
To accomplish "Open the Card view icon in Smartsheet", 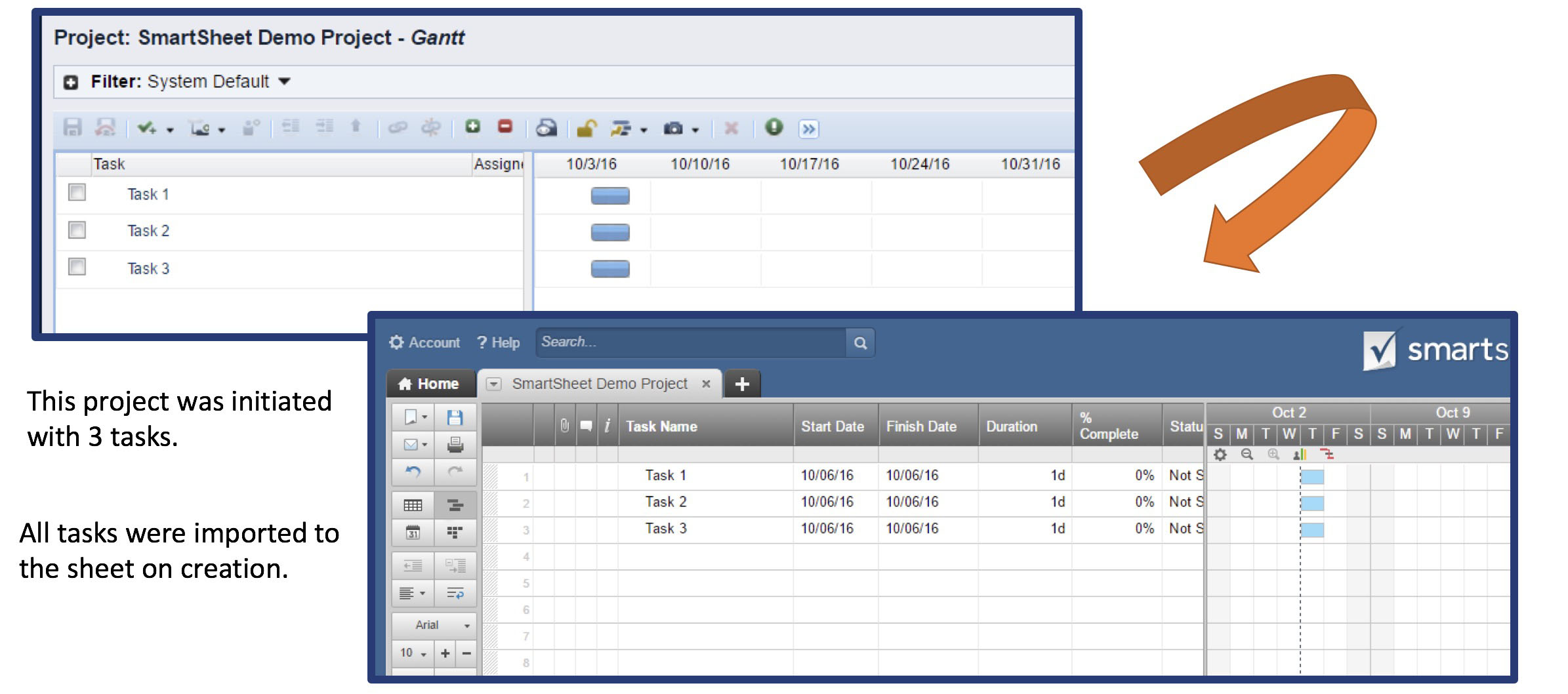I will 455,532.
